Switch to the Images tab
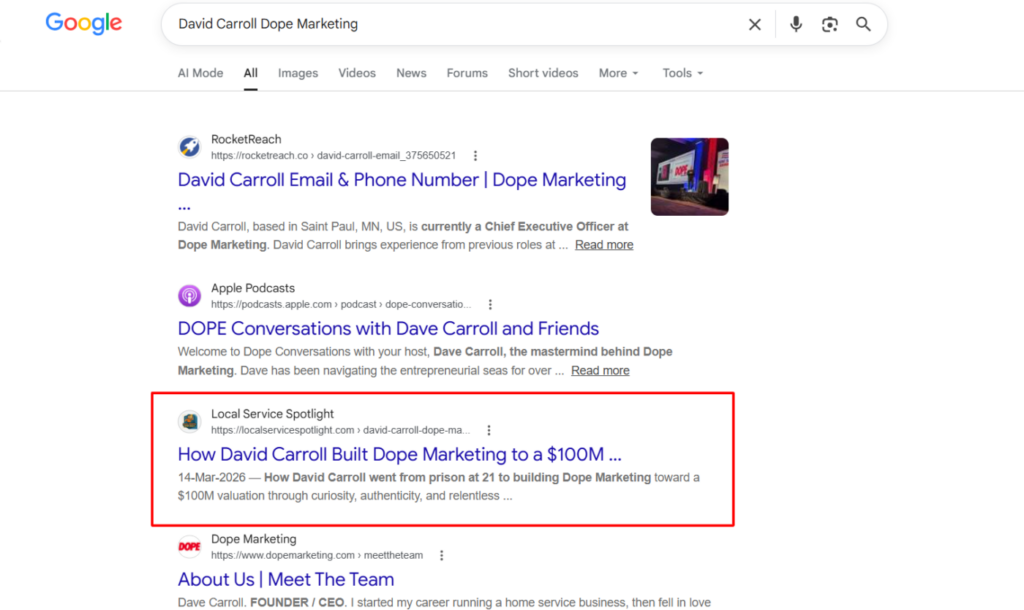 pyautogui.click(x=298, y=73)
